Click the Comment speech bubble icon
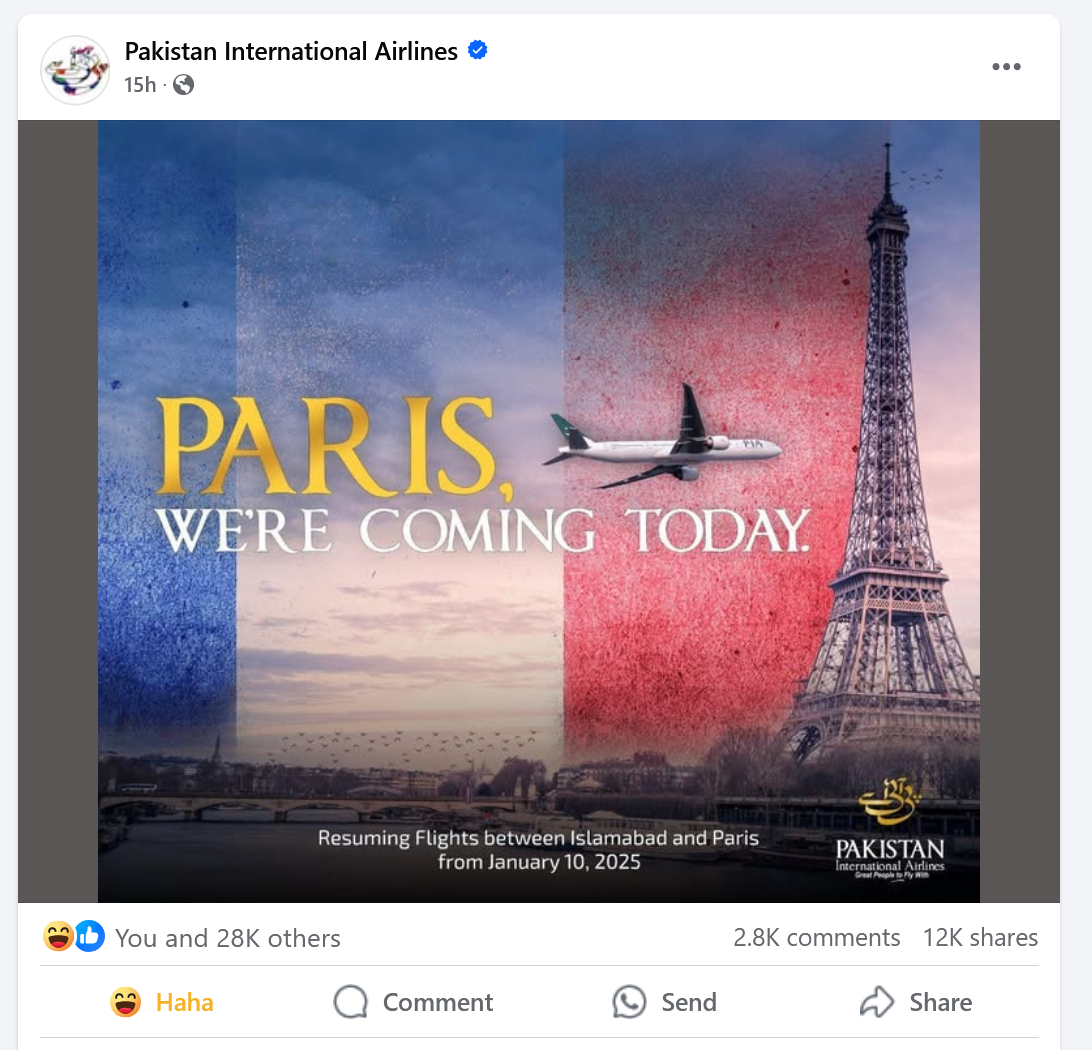 (350, 1001)
